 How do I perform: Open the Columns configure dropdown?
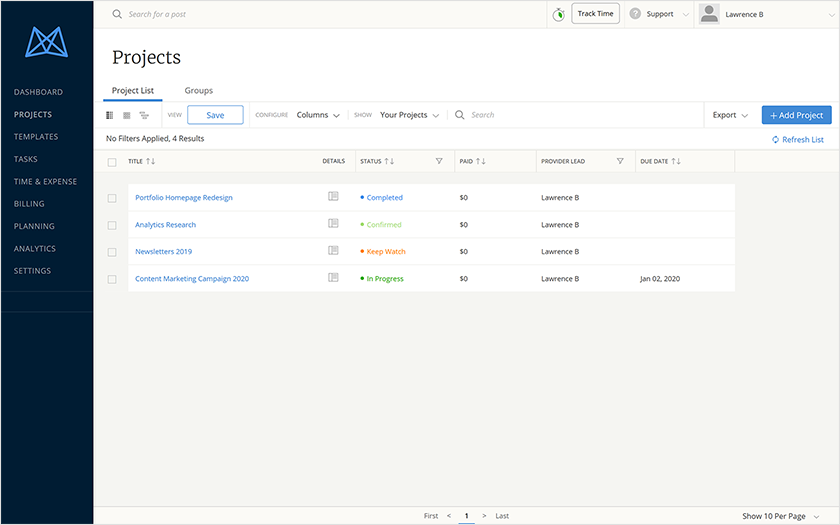(318, 115)
